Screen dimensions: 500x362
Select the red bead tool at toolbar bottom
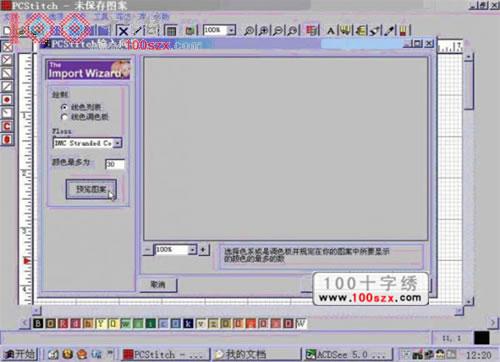pos(7,139)
